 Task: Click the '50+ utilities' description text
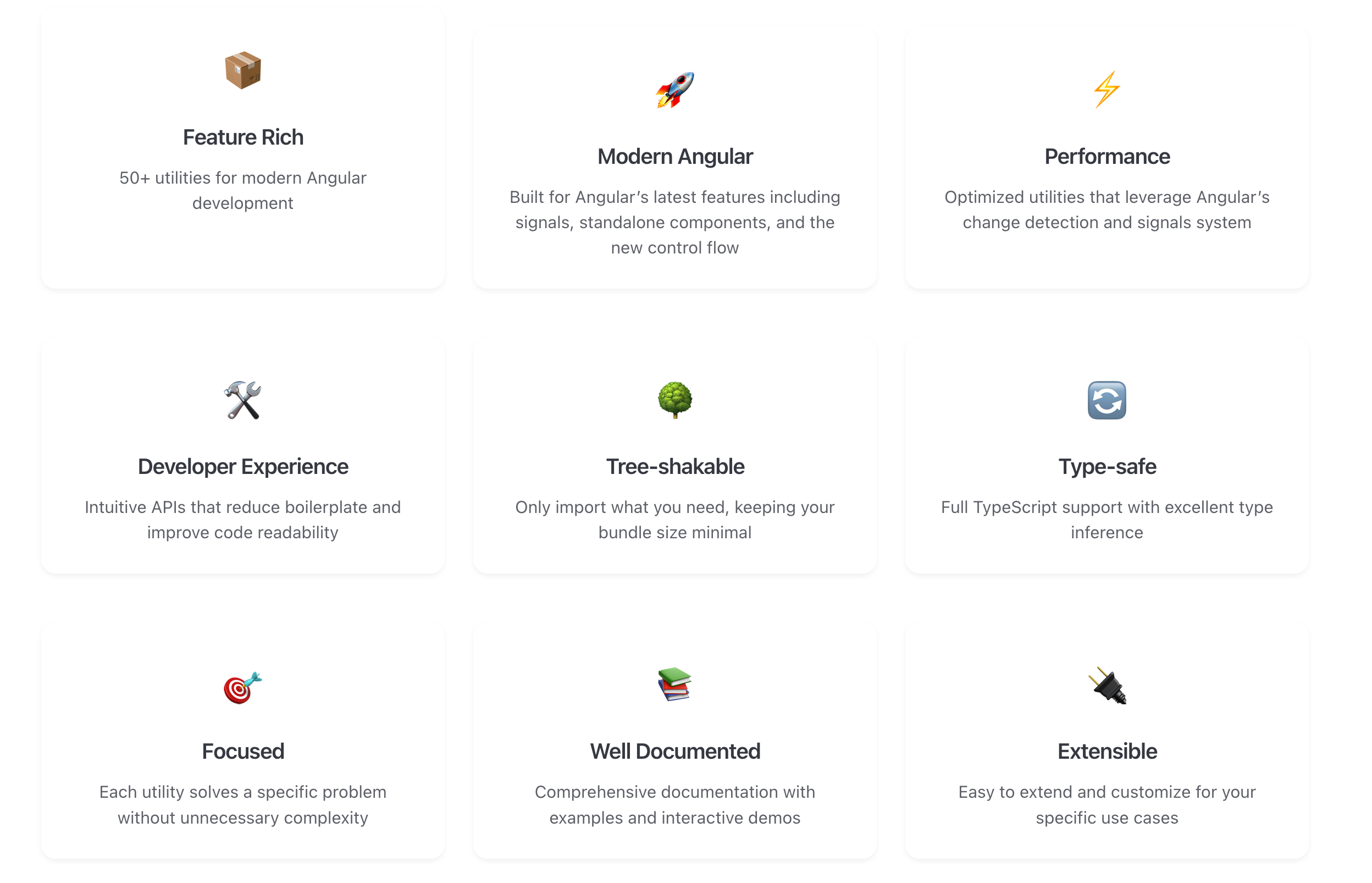tap(242, 190)
